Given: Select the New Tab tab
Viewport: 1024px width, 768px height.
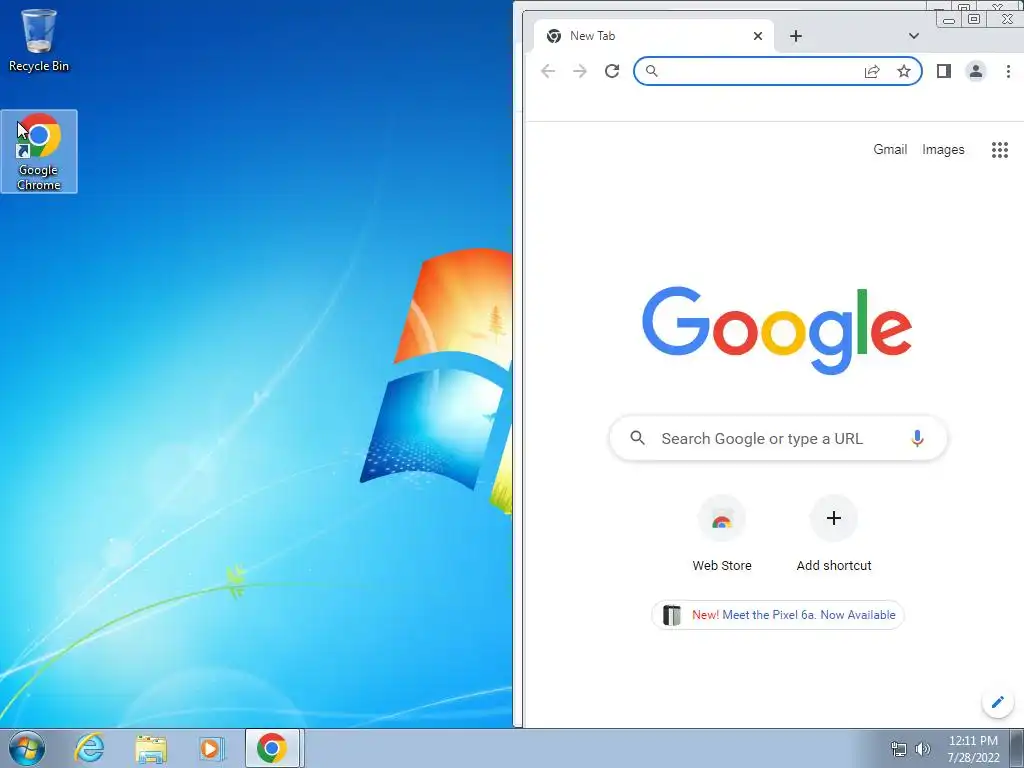Looking at the screenshot, I should click(654, 36).
